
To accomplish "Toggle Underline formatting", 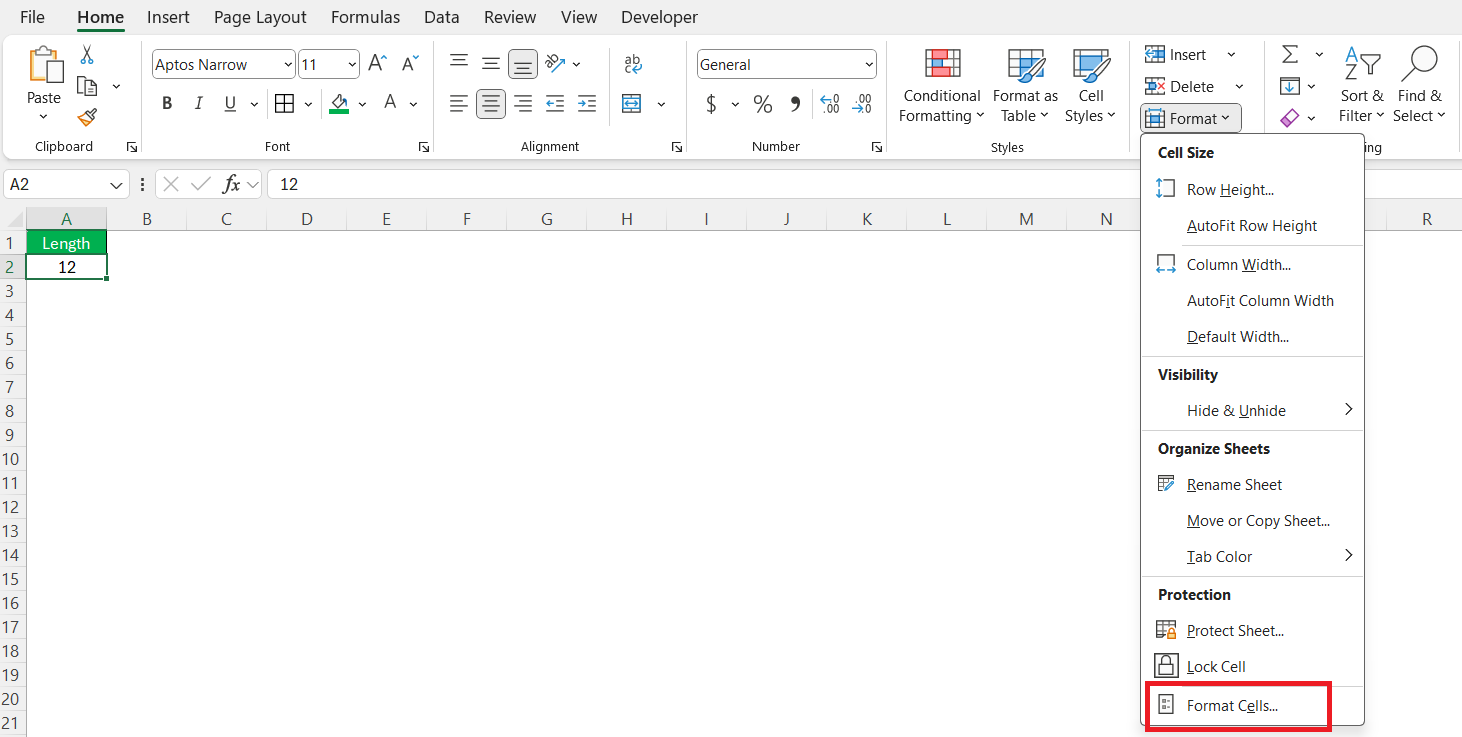I will (230, 103).
